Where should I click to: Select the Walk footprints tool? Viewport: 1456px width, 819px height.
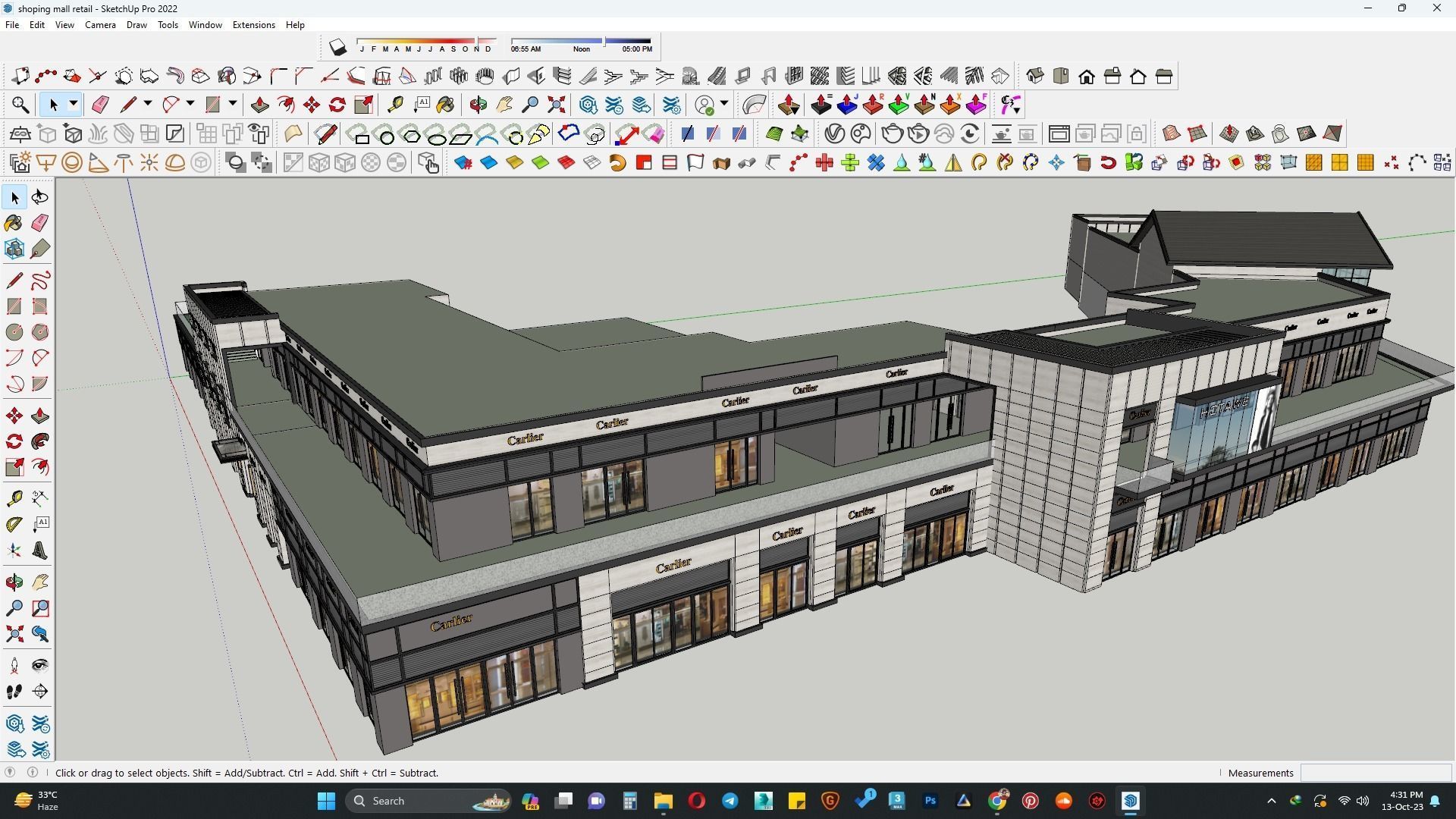point(14,692)
